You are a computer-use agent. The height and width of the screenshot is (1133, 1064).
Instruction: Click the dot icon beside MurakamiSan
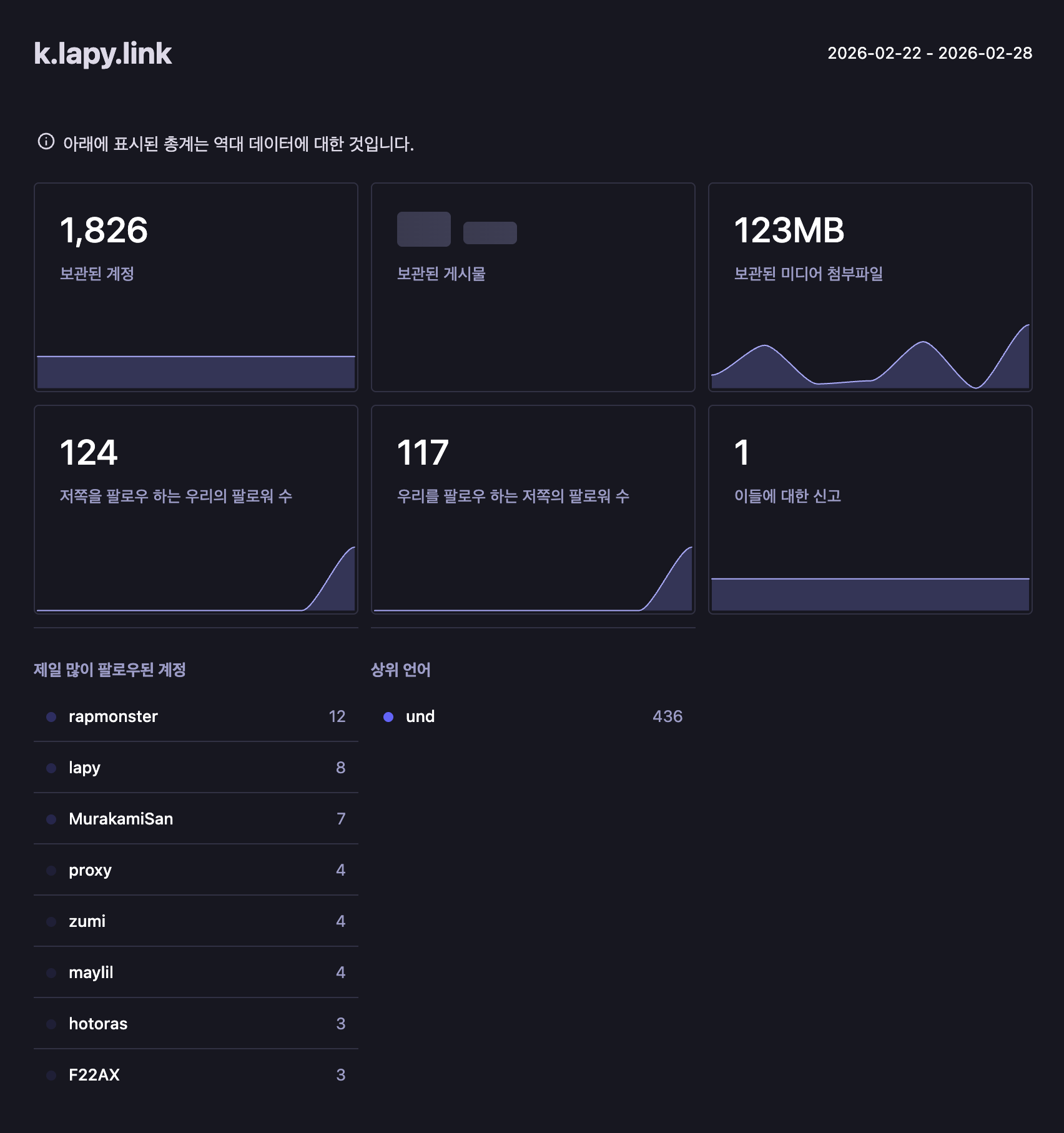[51, 819]
